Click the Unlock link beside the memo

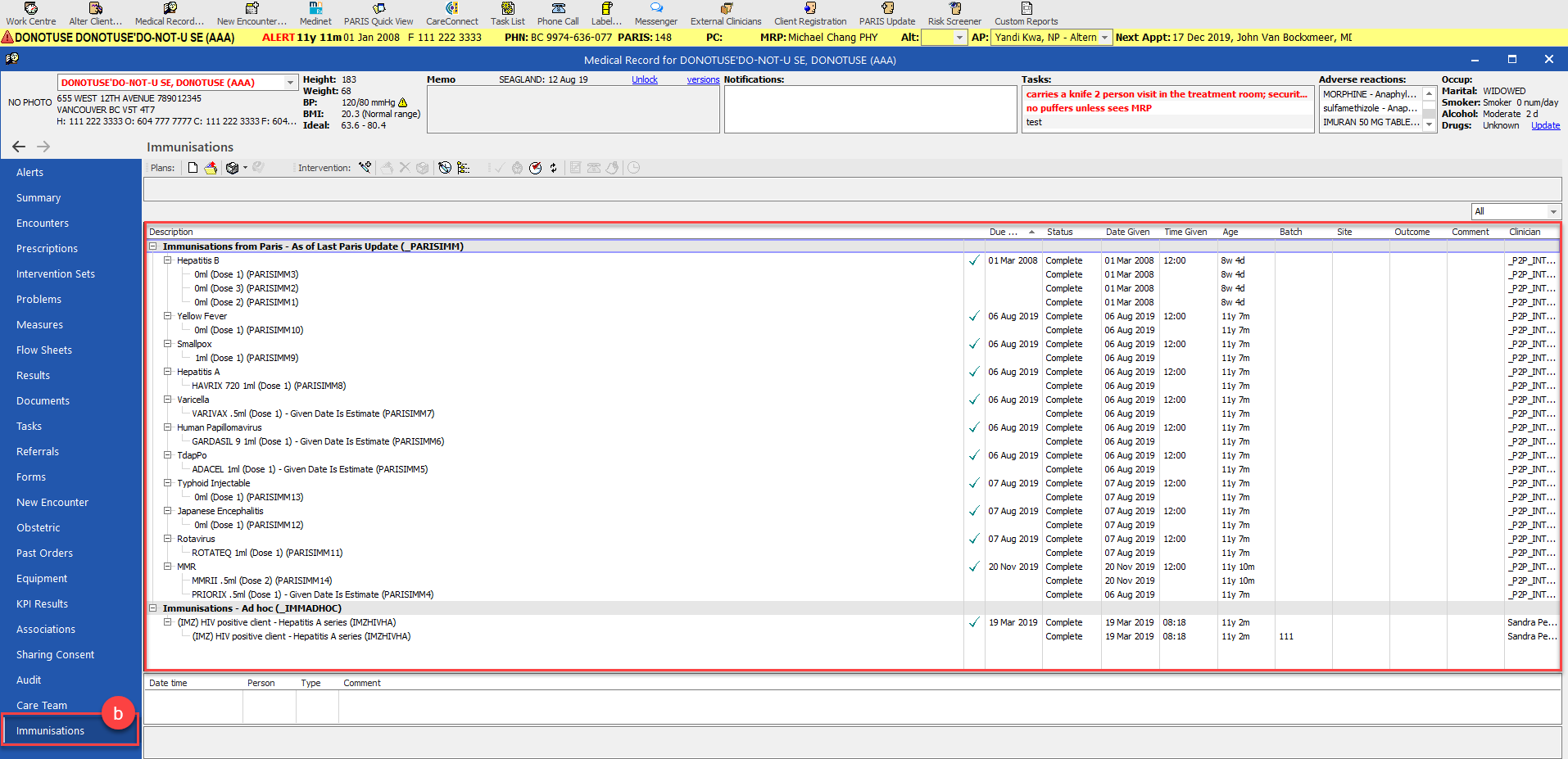[x=645, y=79]
